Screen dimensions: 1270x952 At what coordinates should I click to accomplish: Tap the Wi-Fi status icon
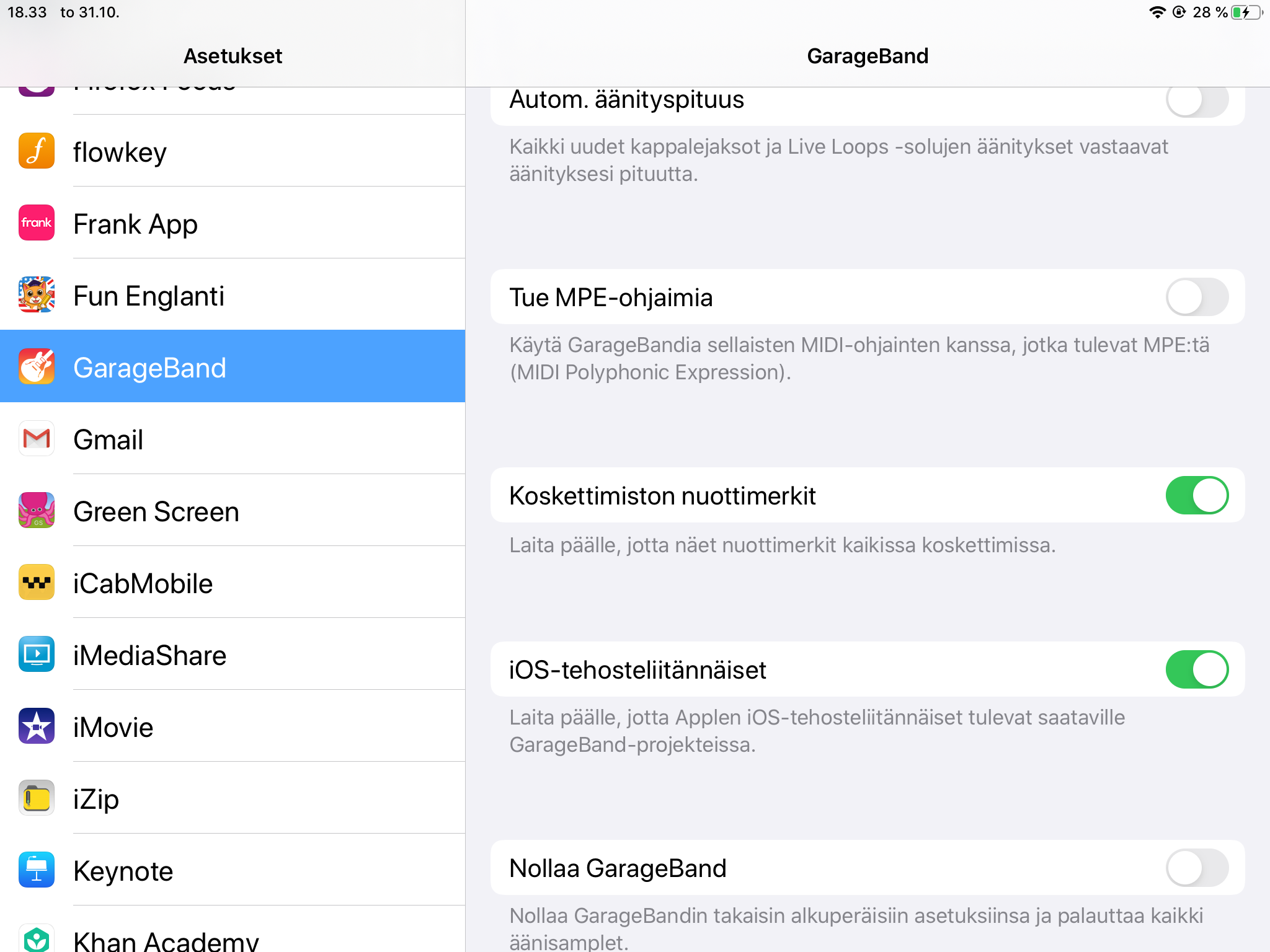point(1157,12)
